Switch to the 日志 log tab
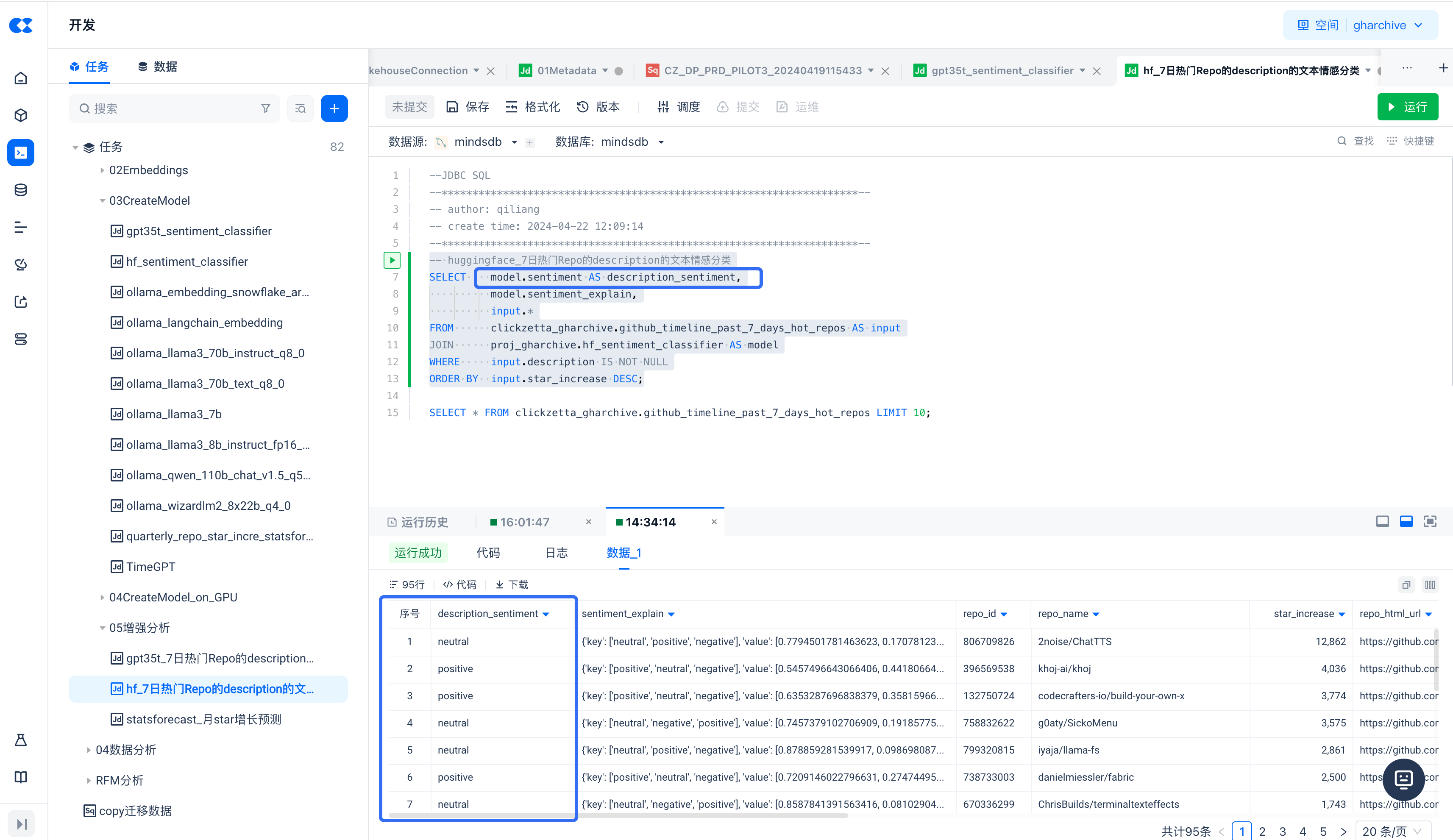 tap(557, 553)
